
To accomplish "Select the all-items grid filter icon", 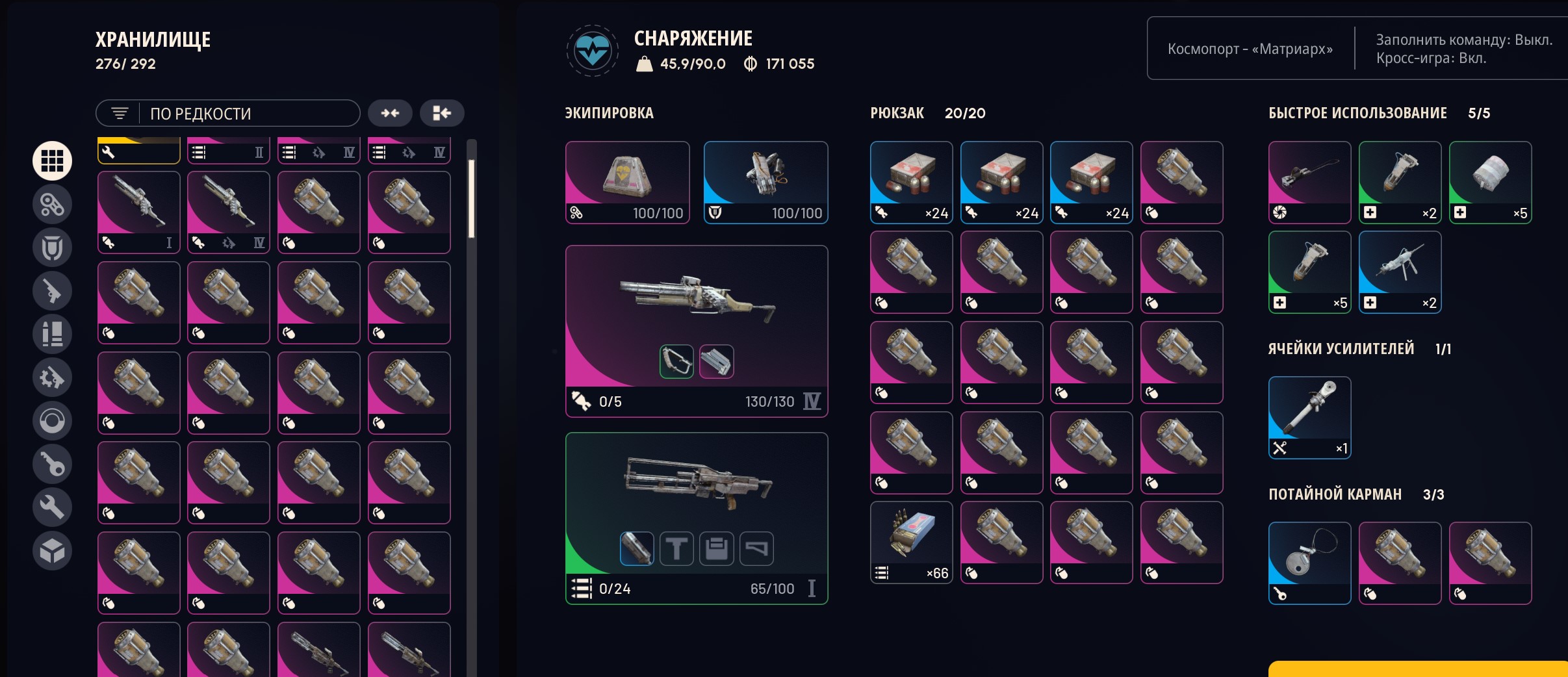I will 52,160.
